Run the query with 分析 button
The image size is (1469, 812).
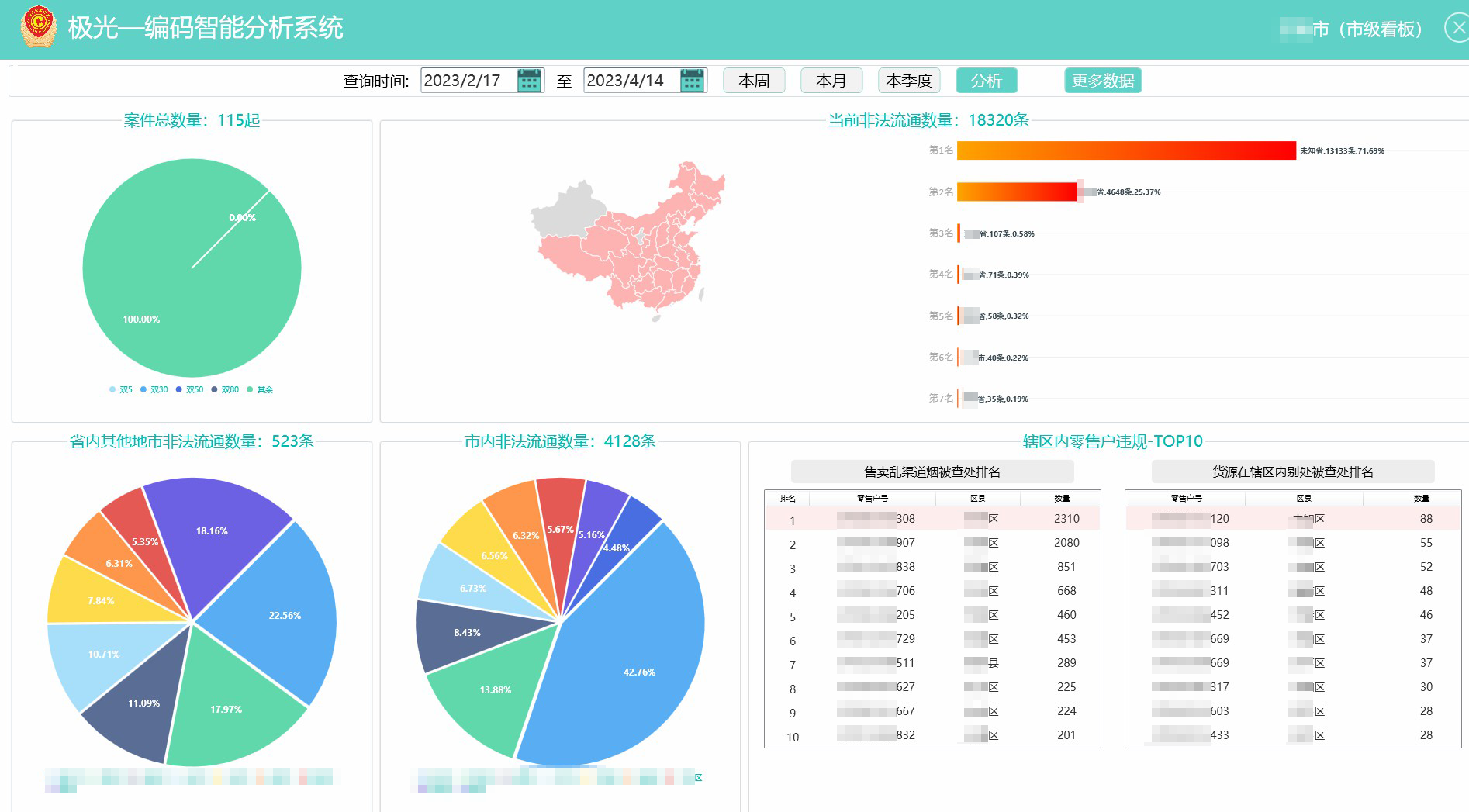coord(987,81)
